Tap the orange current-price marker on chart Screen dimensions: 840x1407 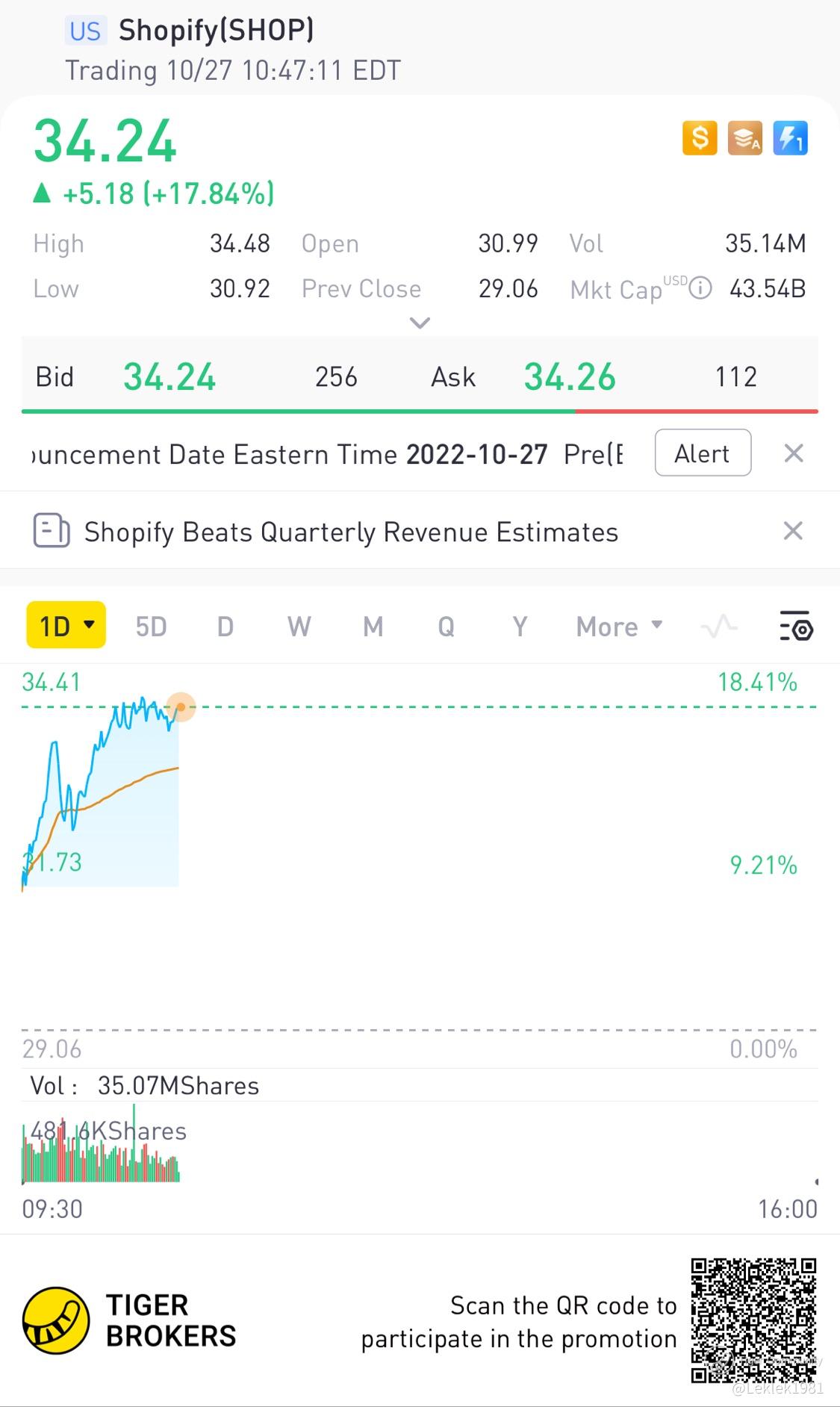pyautogui.click(x=181, y=706)
